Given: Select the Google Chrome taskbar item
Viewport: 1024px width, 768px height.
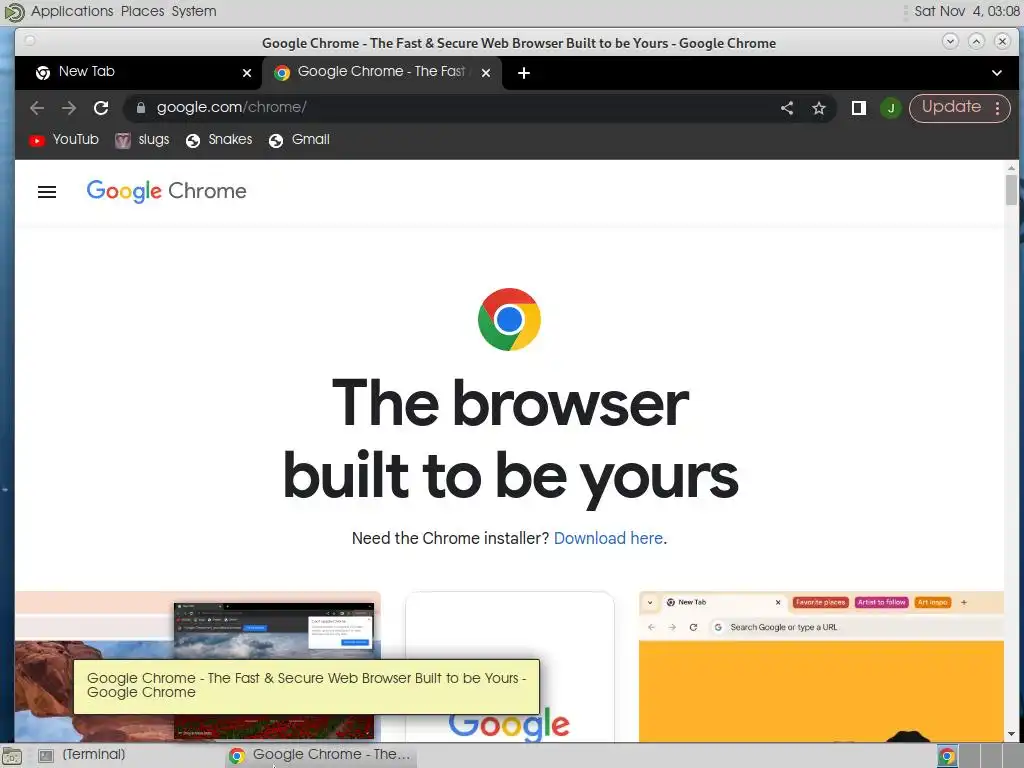Looking at the screenshot, I should 320,755.
